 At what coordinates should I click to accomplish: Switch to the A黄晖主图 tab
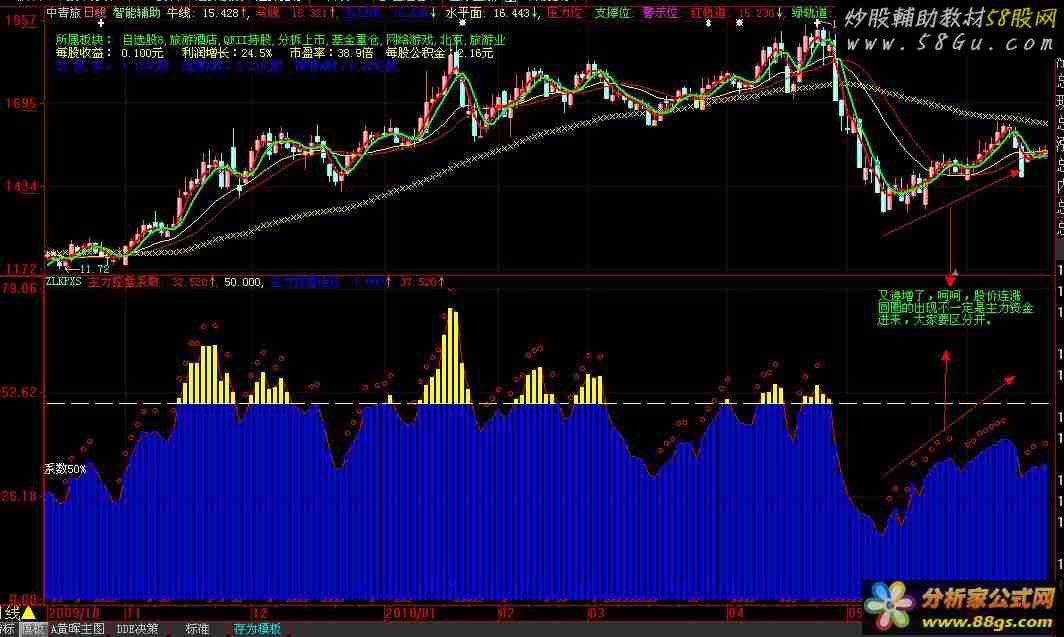(77, 629)
